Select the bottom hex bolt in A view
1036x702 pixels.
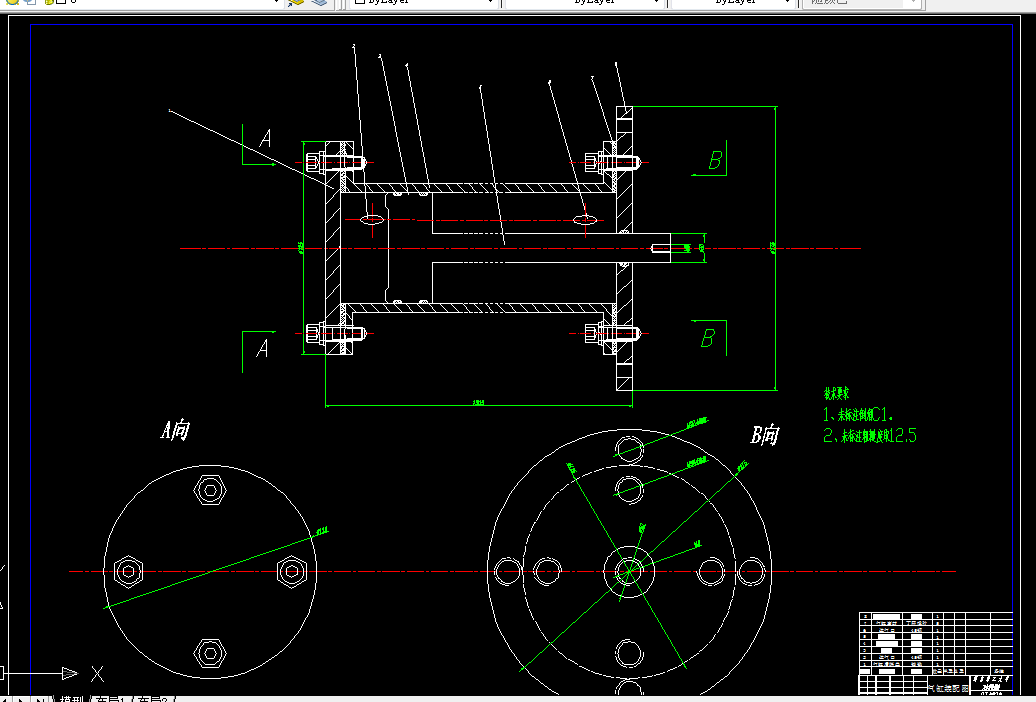[210, 653]
